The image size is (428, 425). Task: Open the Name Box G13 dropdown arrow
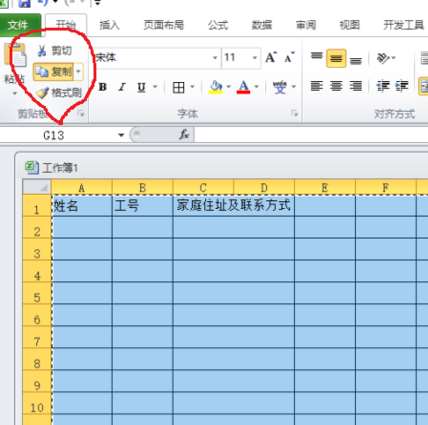(x=121, y=135)
